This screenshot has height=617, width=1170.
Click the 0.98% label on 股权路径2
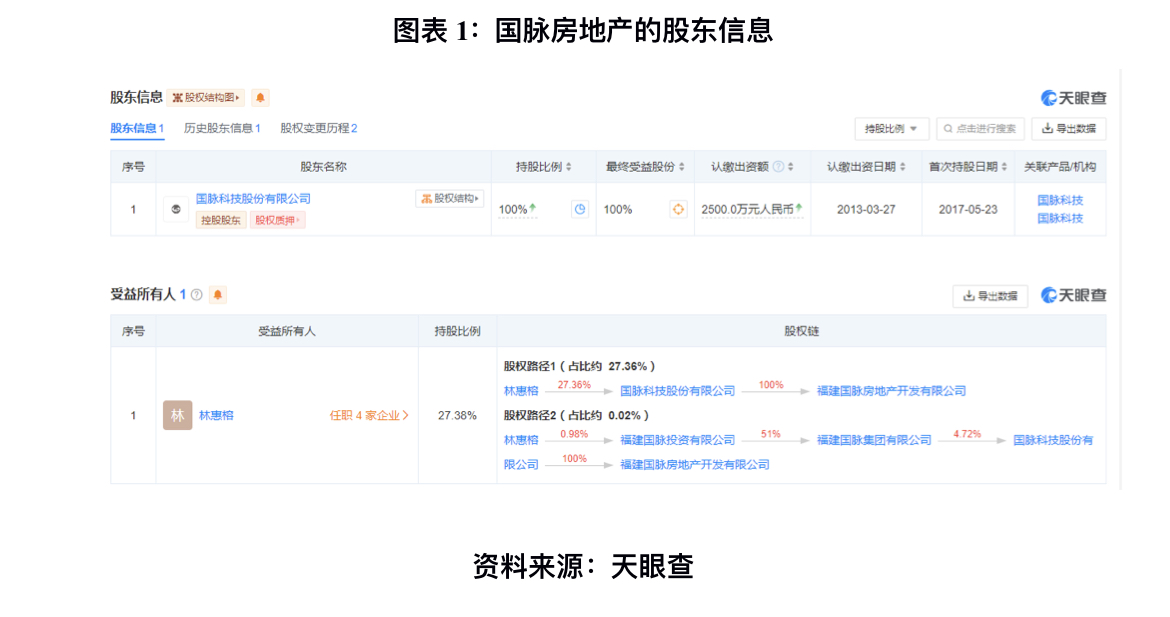(x=575, y=434)
